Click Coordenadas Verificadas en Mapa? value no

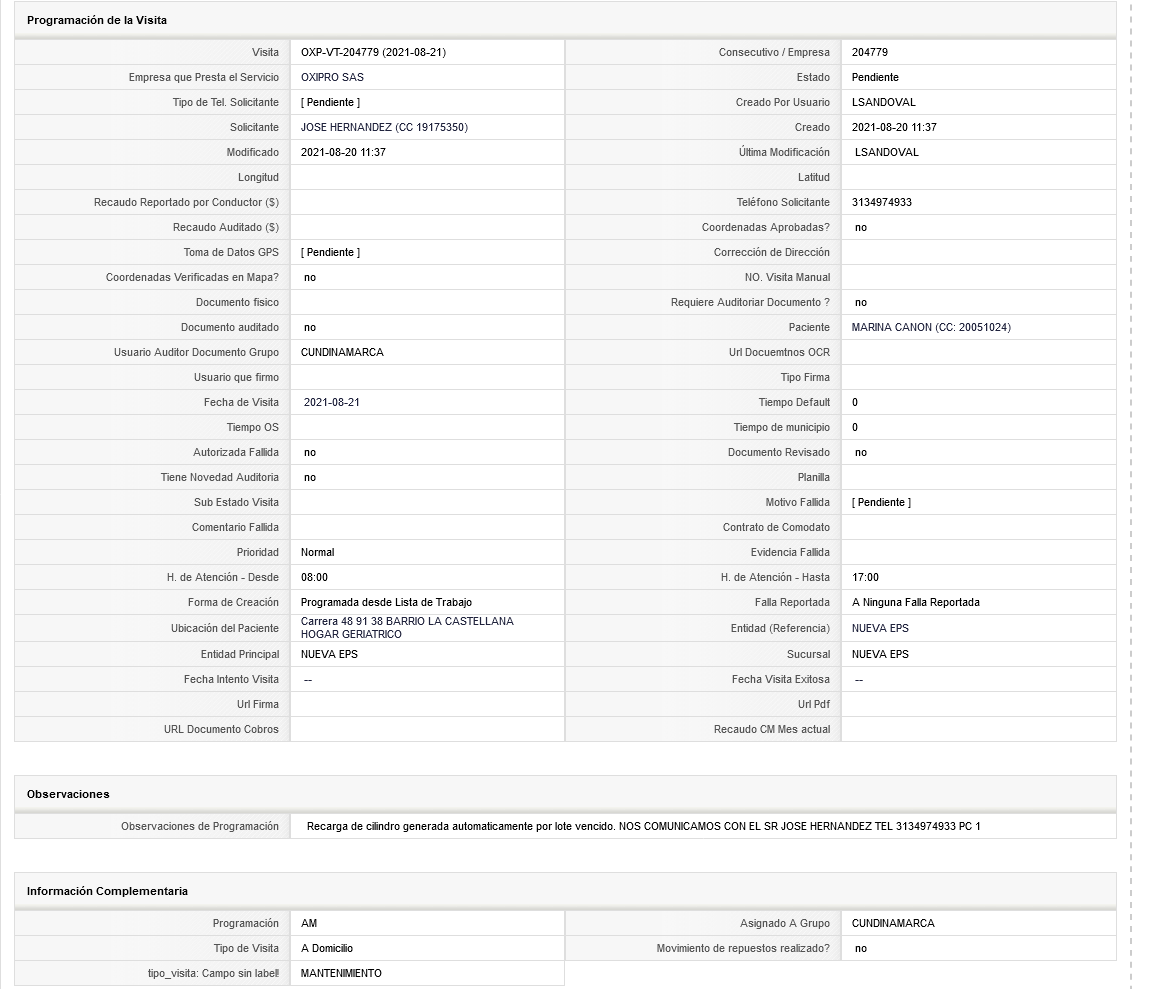pyautogui.click(x=309, y=278)
